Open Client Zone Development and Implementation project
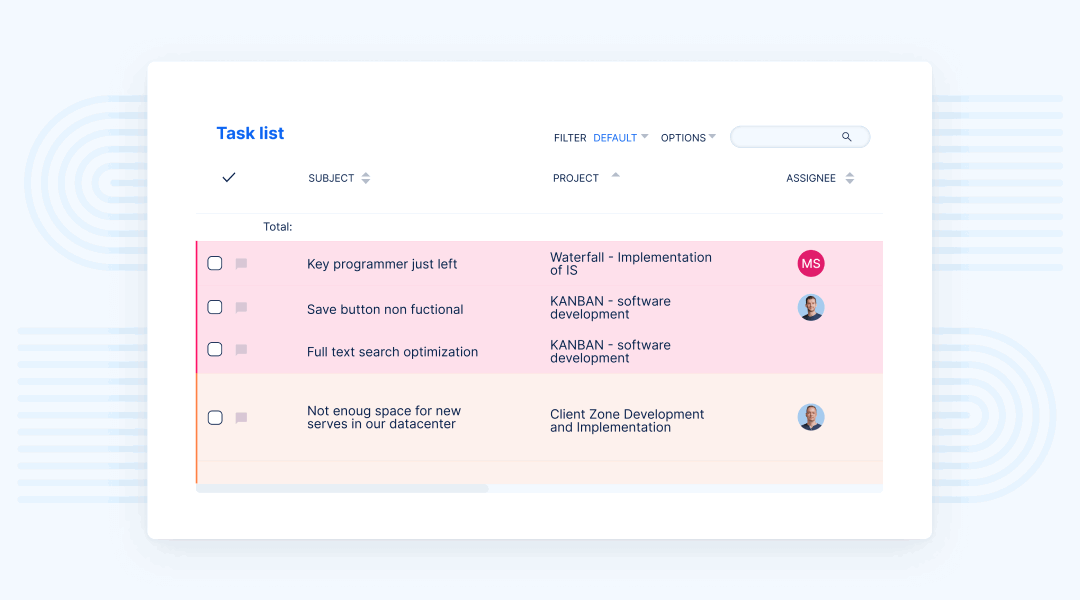This screenshot has width=1081, height=601. [627, 421]
